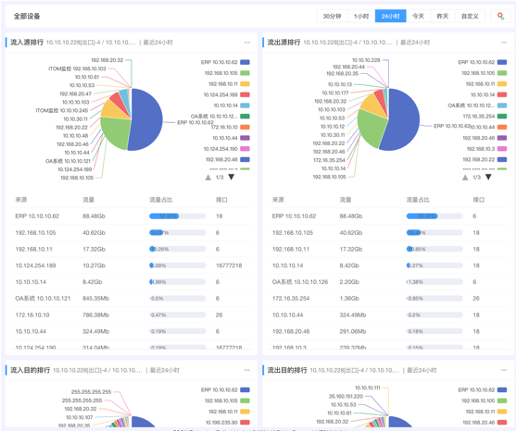Switch time range to 昨天

pos(442,16)
